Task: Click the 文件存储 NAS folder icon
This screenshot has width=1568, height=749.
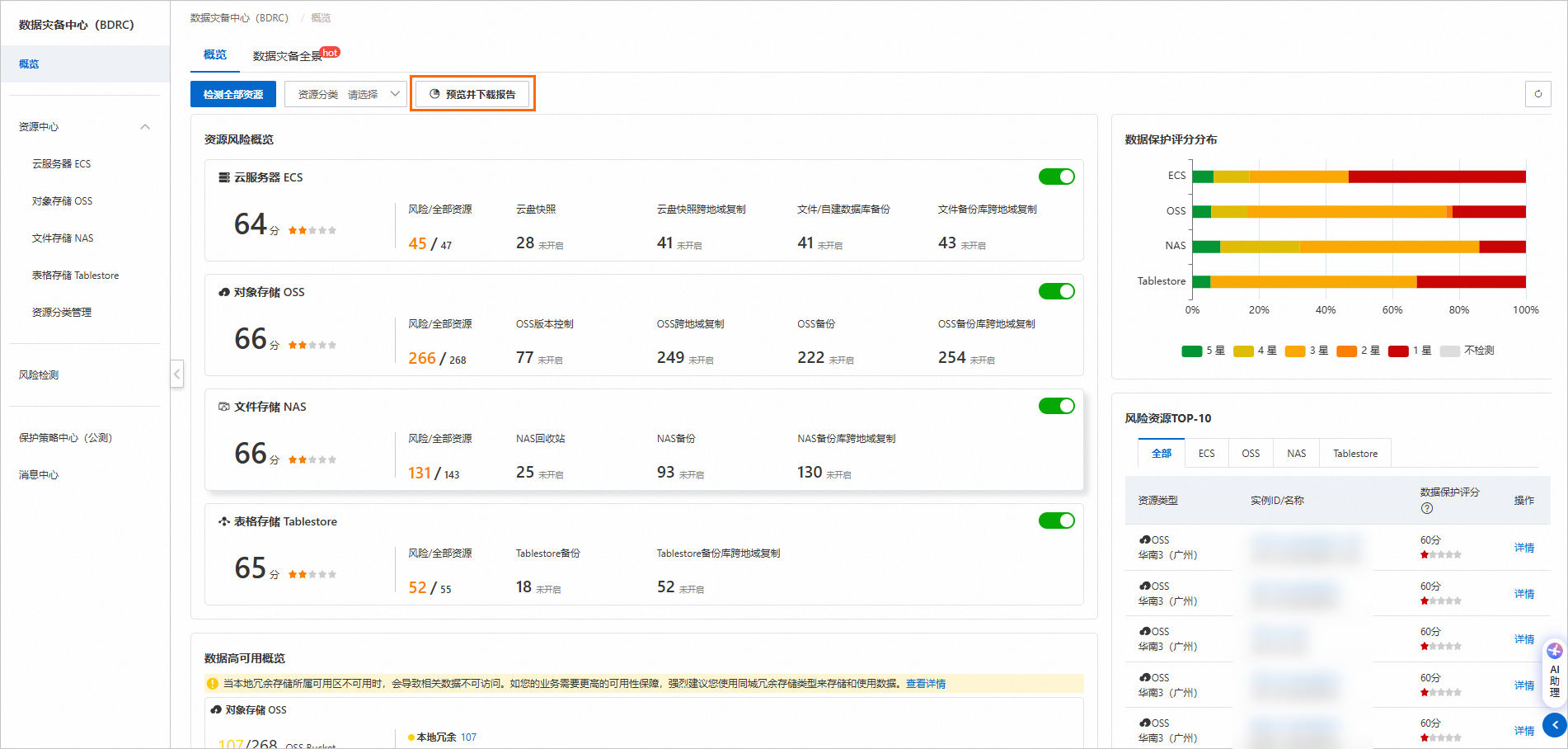Action: [223, 407]
